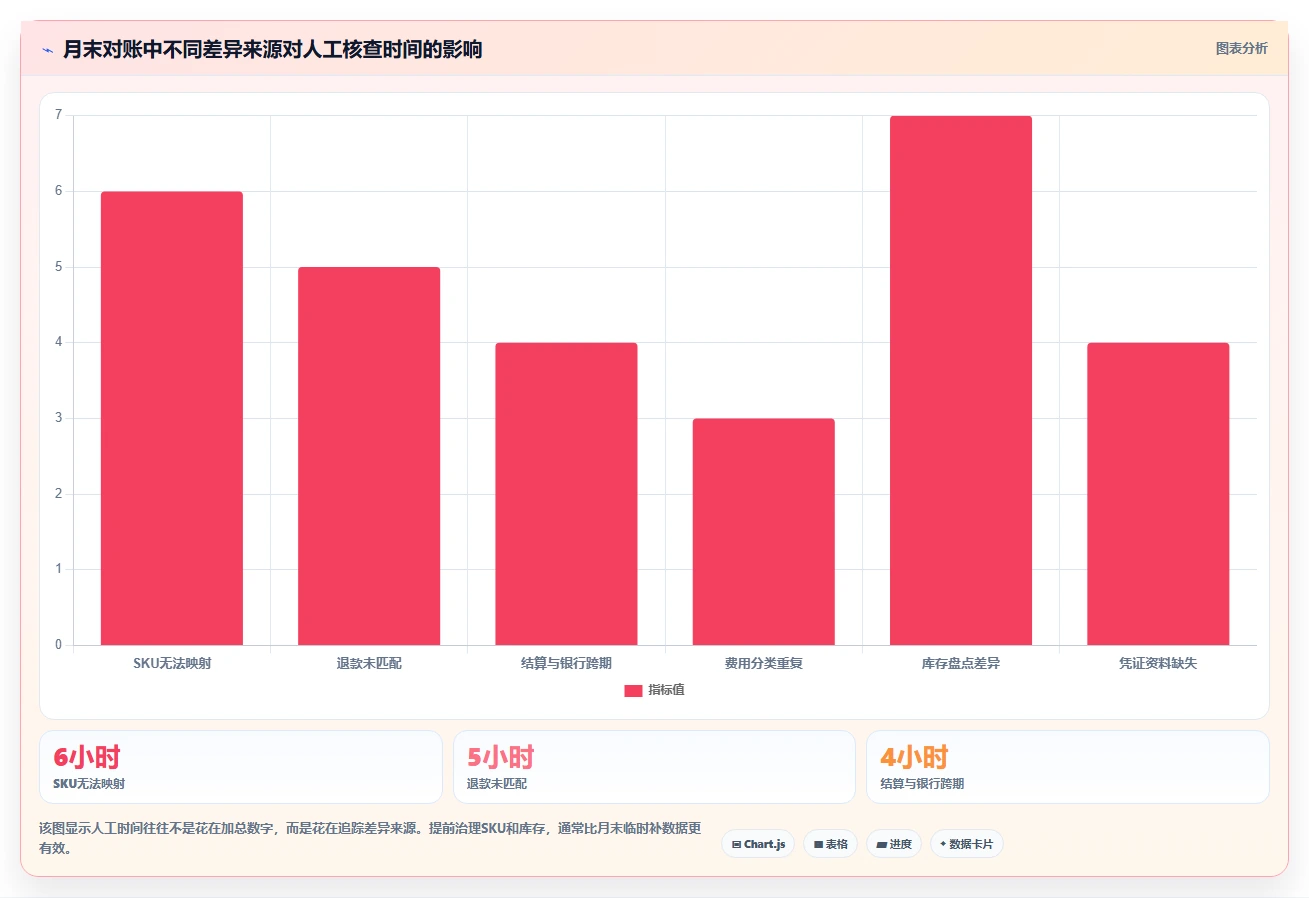
Task: Click the y-axis value 3
Action: pos(59,418)
